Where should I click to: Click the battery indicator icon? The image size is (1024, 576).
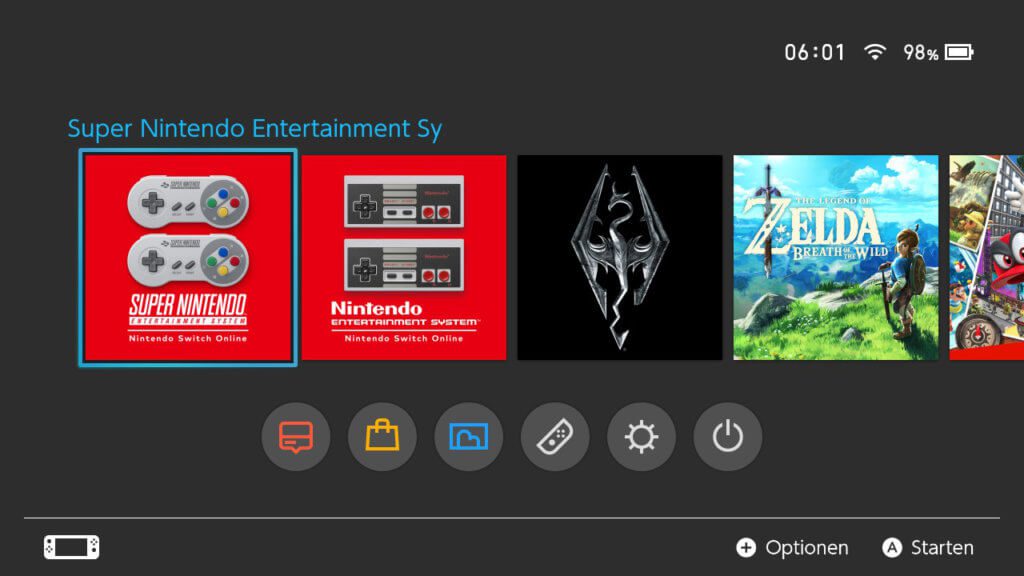(x=960, y=50)
